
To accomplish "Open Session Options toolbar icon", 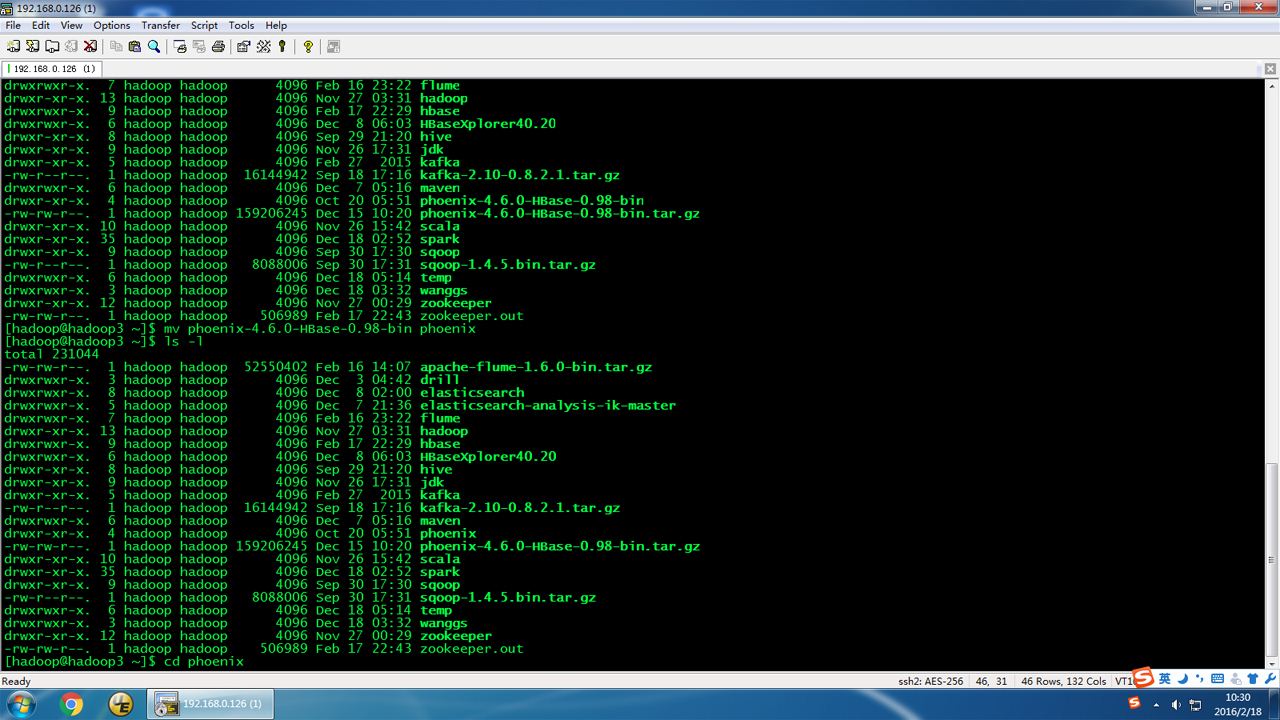I will pos(244,46).
